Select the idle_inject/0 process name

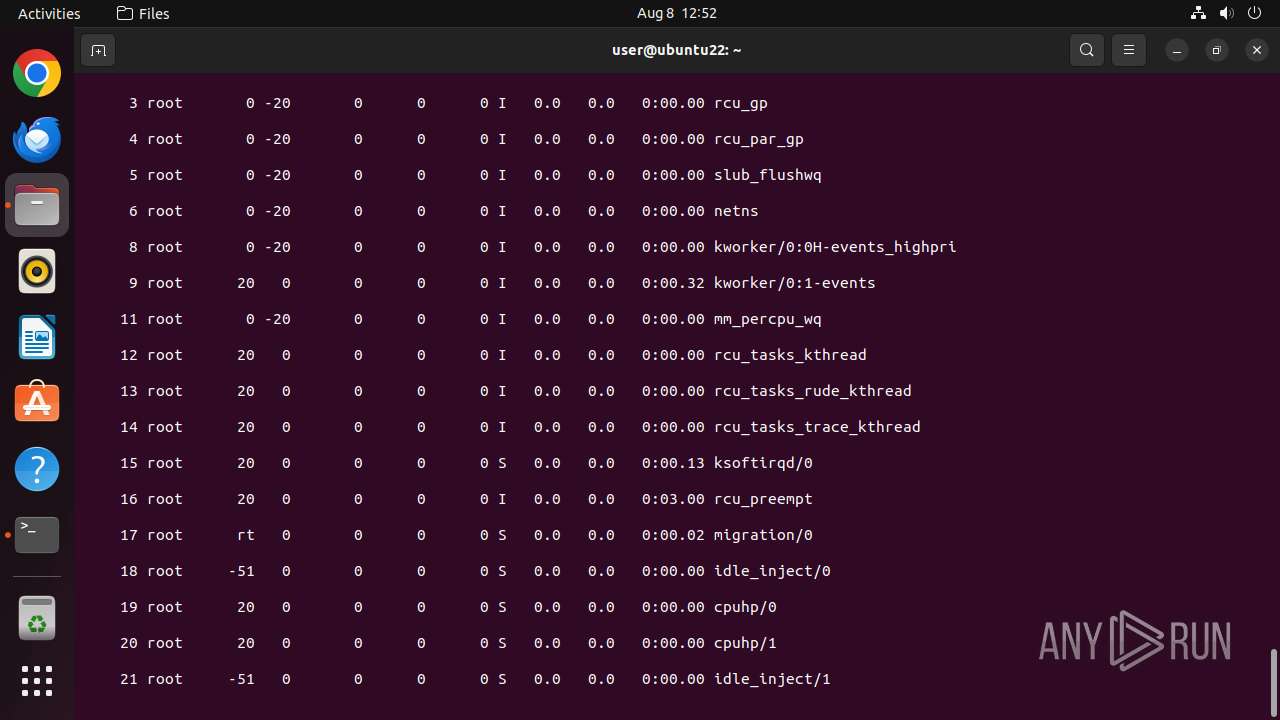pyautogui.click(x=772, y=571)
